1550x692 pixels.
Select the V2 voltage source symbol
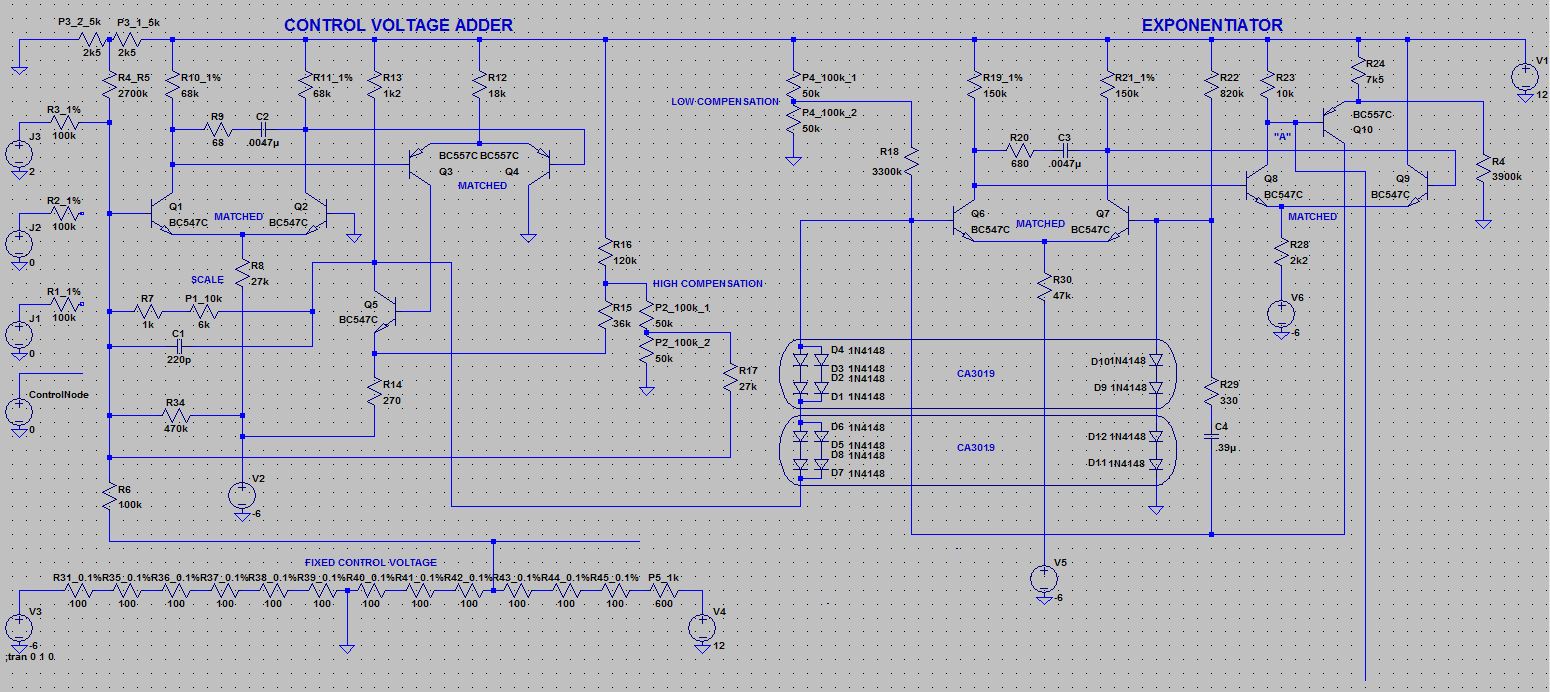243,494
